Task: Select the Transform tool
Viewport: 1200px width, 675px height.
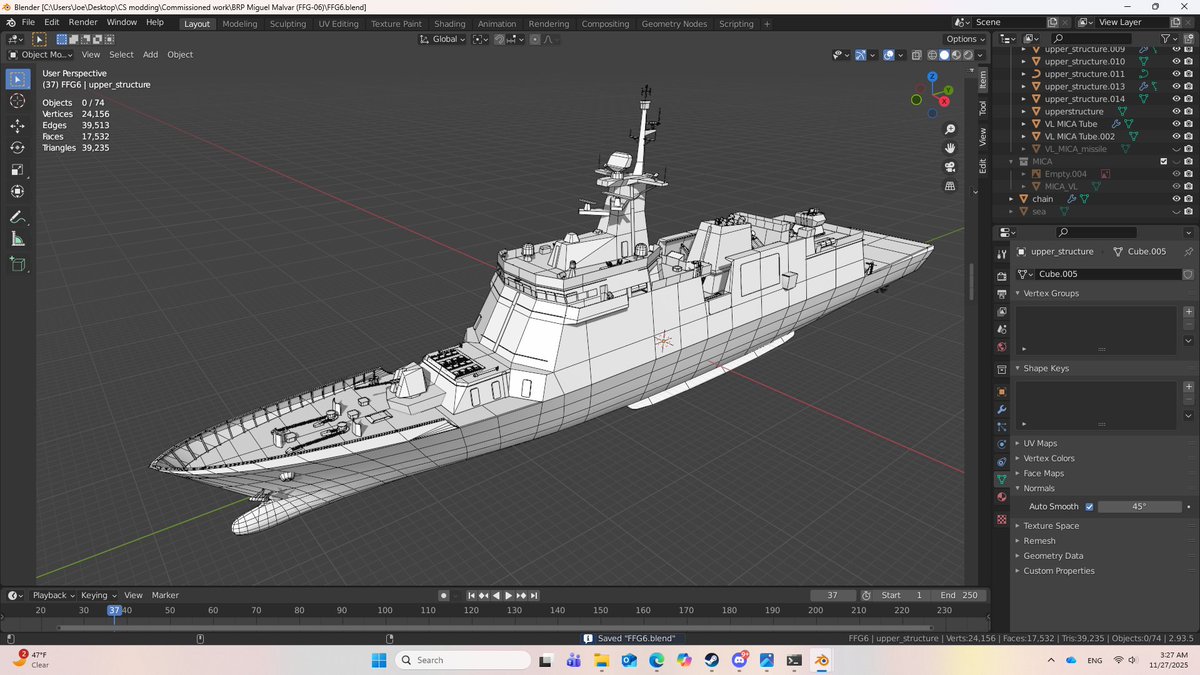Action: pyautogui.click(x=18, y=191)
